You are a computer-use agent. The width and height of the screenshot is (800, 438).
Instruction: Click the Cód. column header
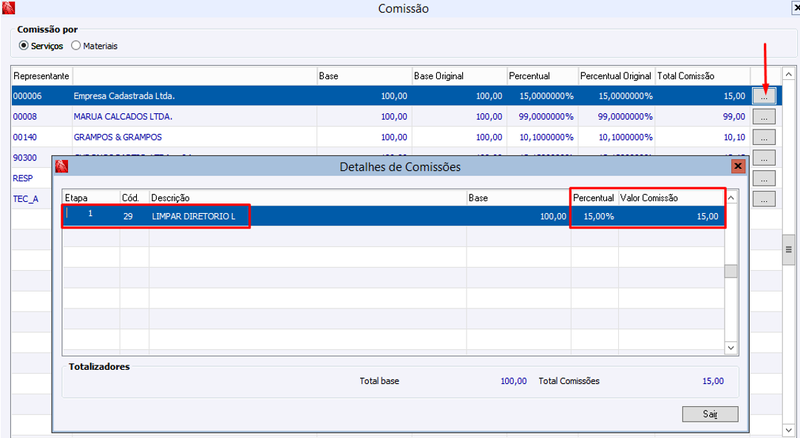click(134, 198)
